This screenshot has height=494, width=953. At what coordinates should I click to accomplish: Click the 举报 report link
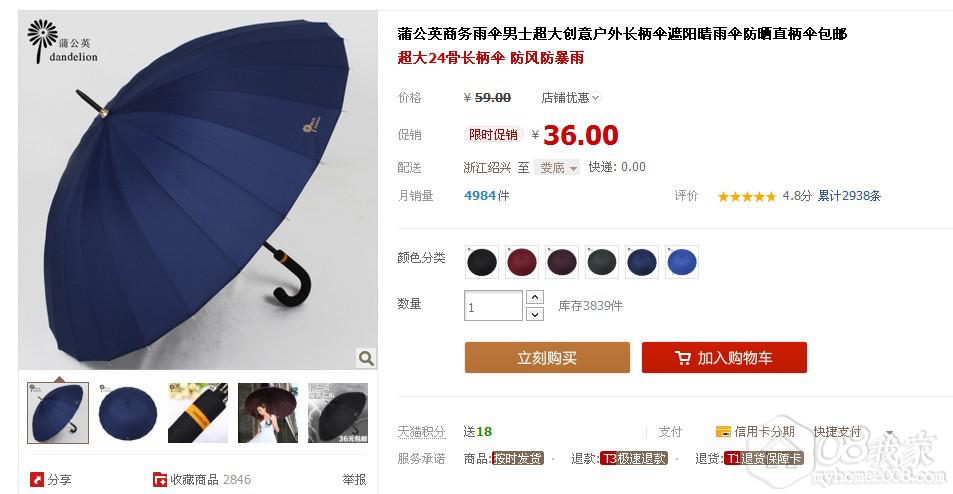coord(354,479)
